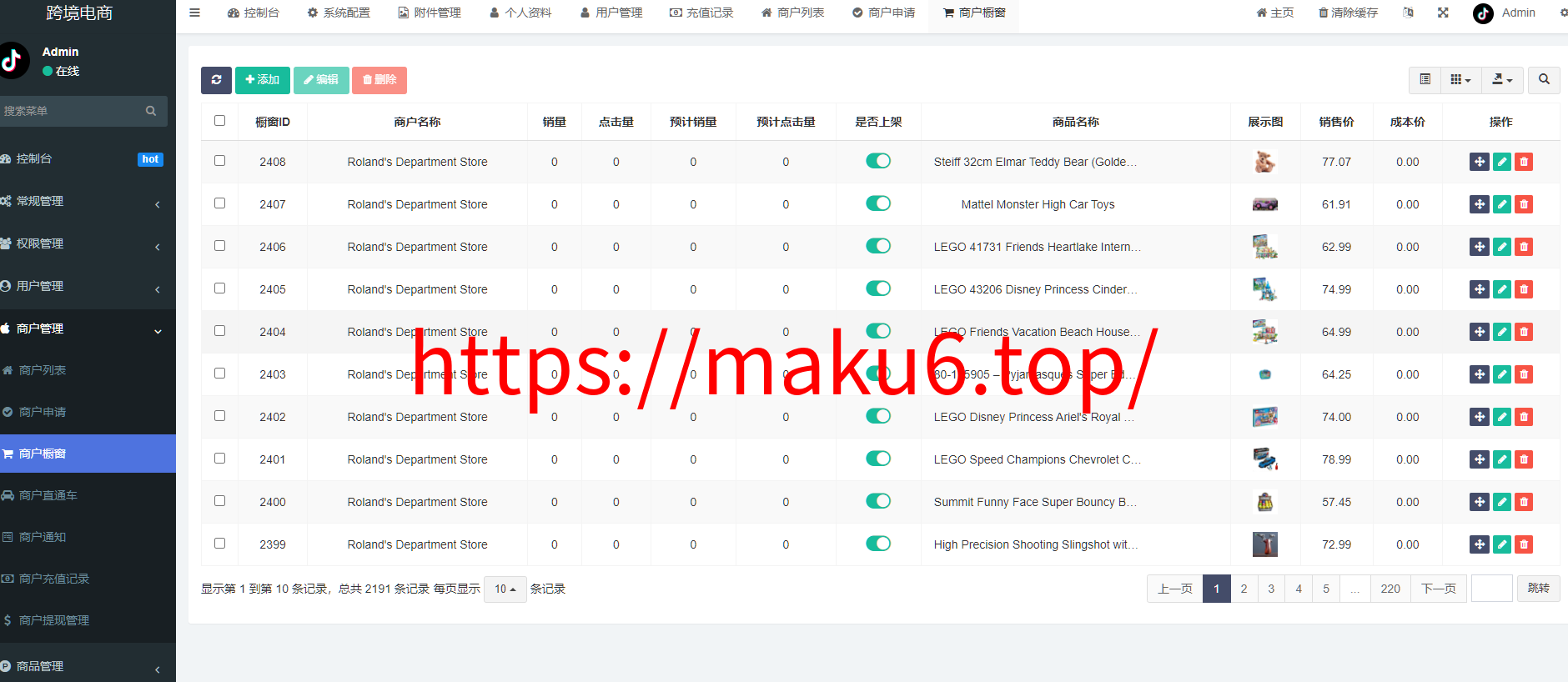Tick the select-all checkbox in table header
The width and height of the screenshot is (1568, 682).
(219, 121)
